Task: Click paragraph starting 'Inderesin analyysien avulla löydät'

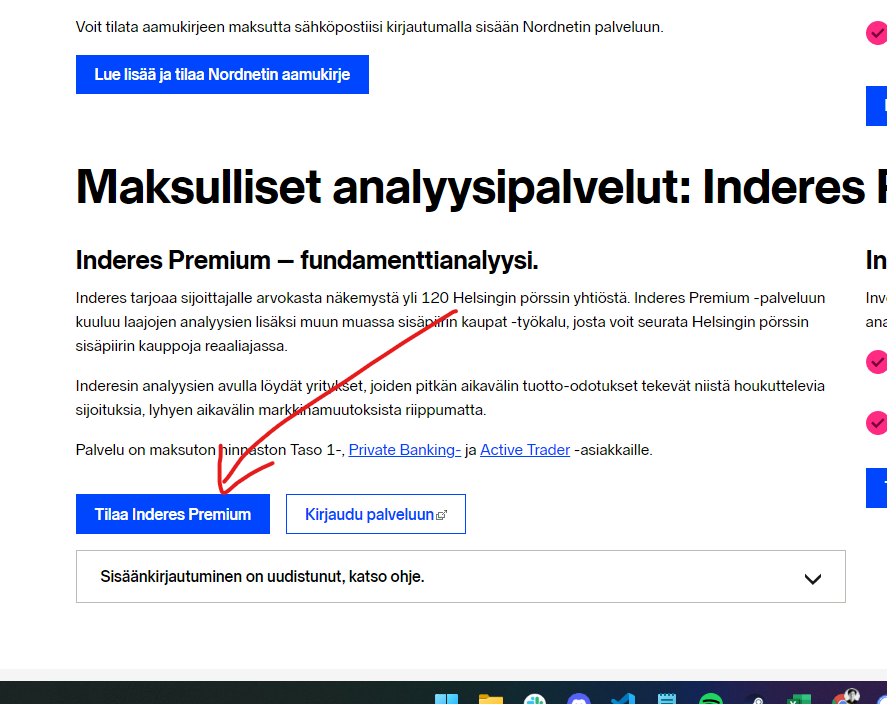Action: click(x=450, y=398)
